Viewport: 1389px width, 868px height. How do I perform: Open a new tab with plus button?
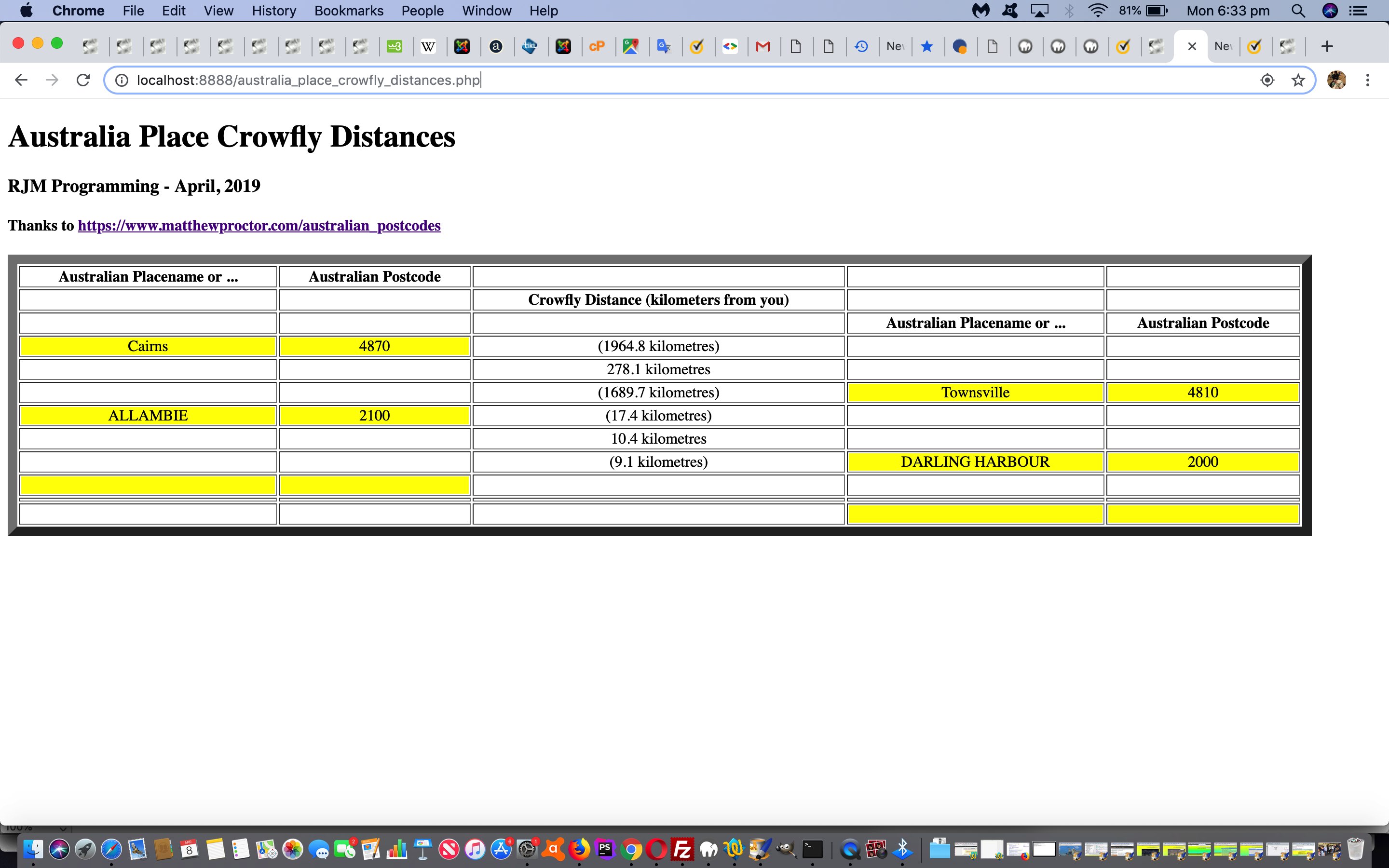click(x=1327, y=46)
